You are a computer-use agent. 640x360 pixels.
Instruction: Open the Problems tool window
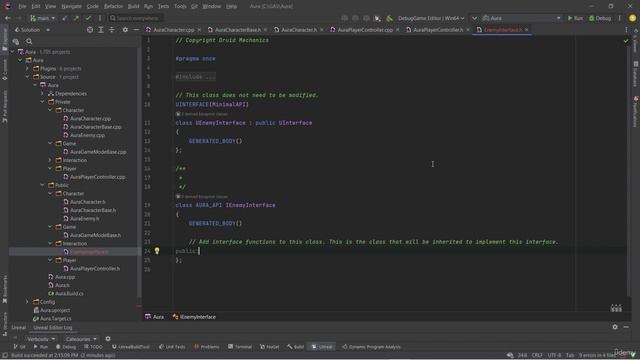coord(207,347)
